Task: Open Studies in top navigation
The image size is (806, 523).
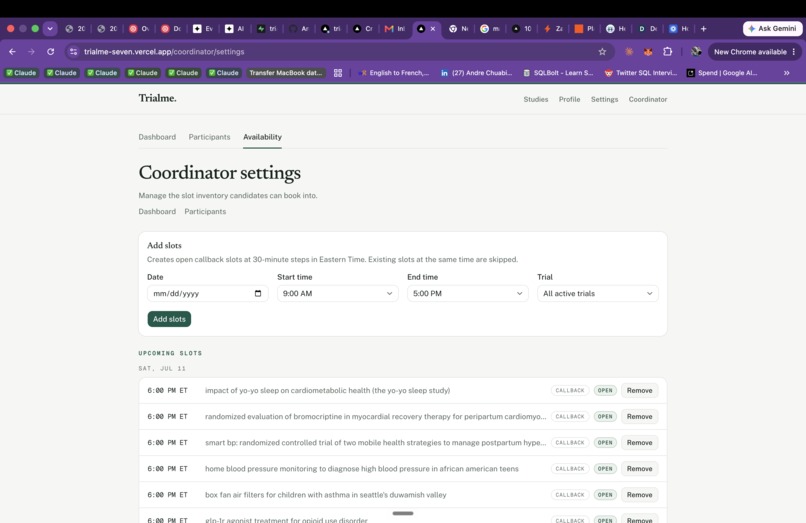Action: coord(536,99)
